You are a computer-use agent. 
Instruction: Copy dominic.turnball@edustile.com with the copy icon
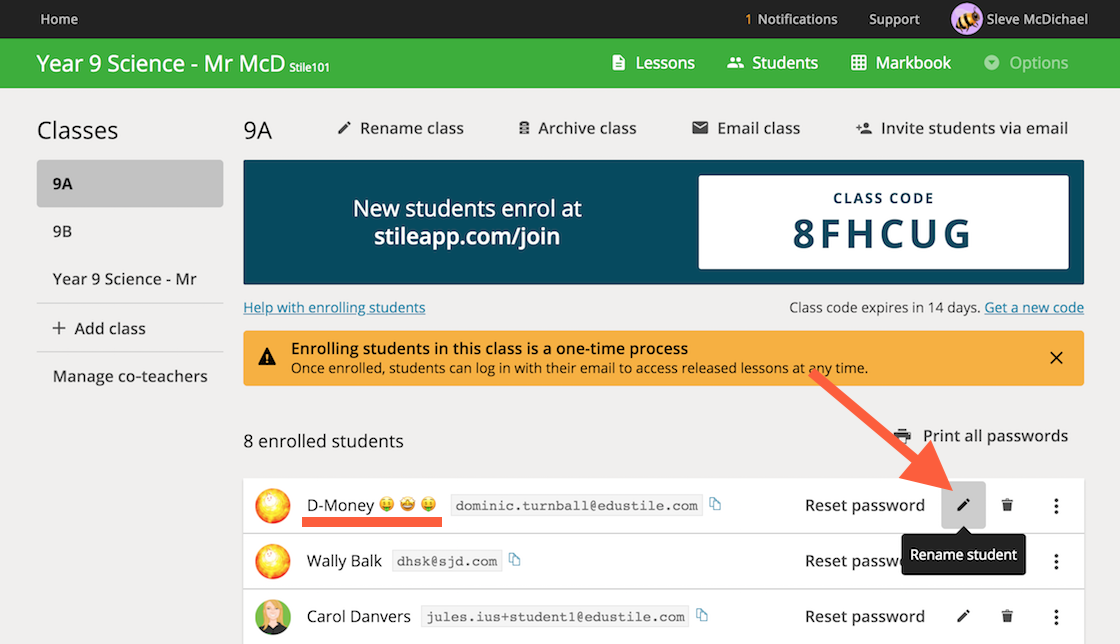[715, 503]
